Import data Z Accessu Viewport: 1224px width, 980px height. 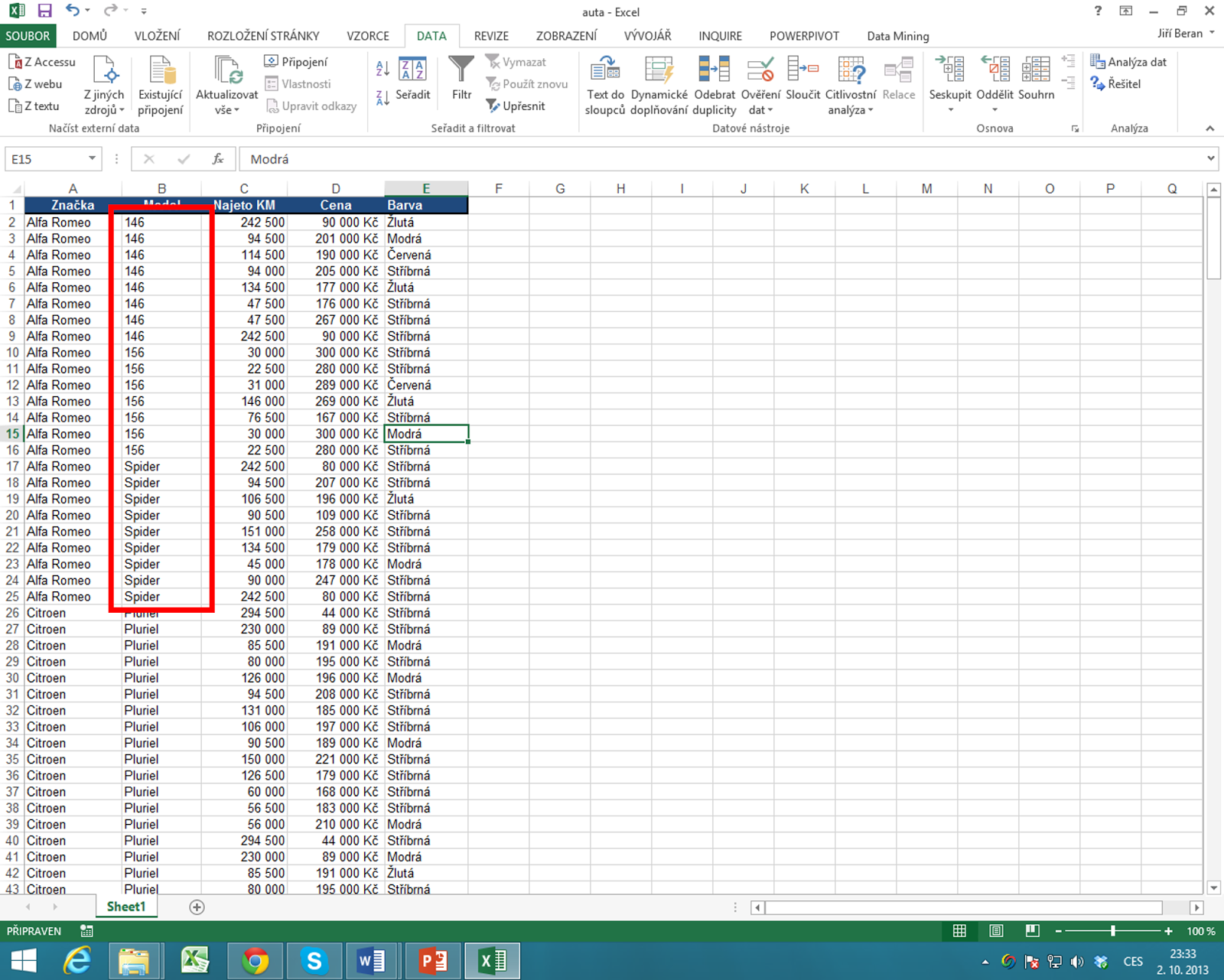(41, 62)
